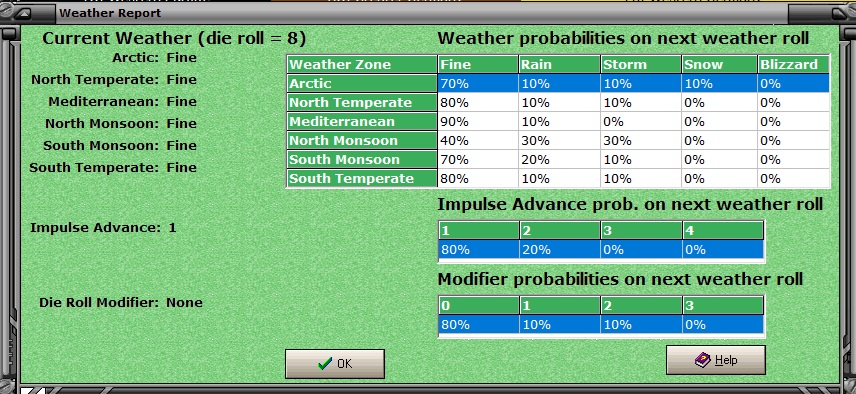
Task: Click the Storm column header
Action: click(x=641, y=64)
